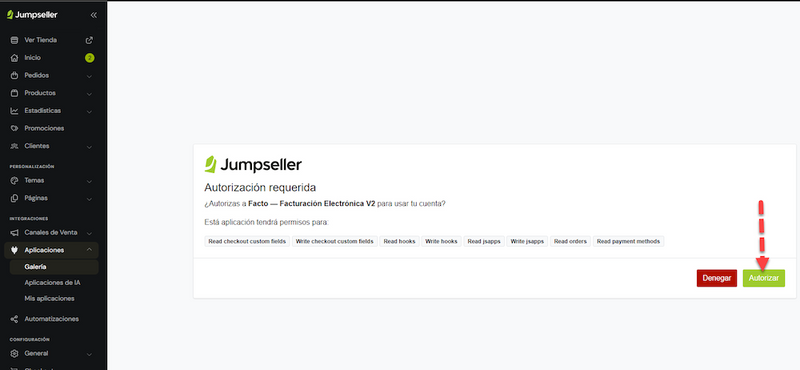Click the Aplicaciones plug icon
The height and width of the screenshot is (370, 800).
(14, 250)
